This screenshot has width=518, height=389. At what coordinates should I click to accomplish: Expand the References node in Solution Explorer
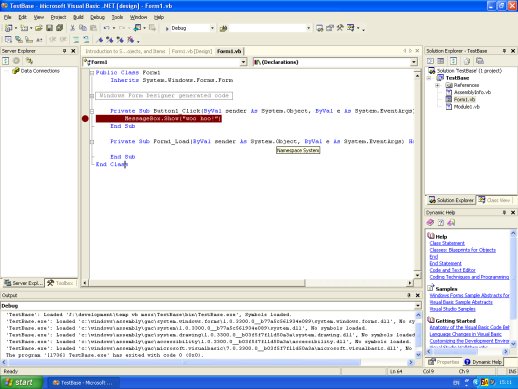point(437,85)
